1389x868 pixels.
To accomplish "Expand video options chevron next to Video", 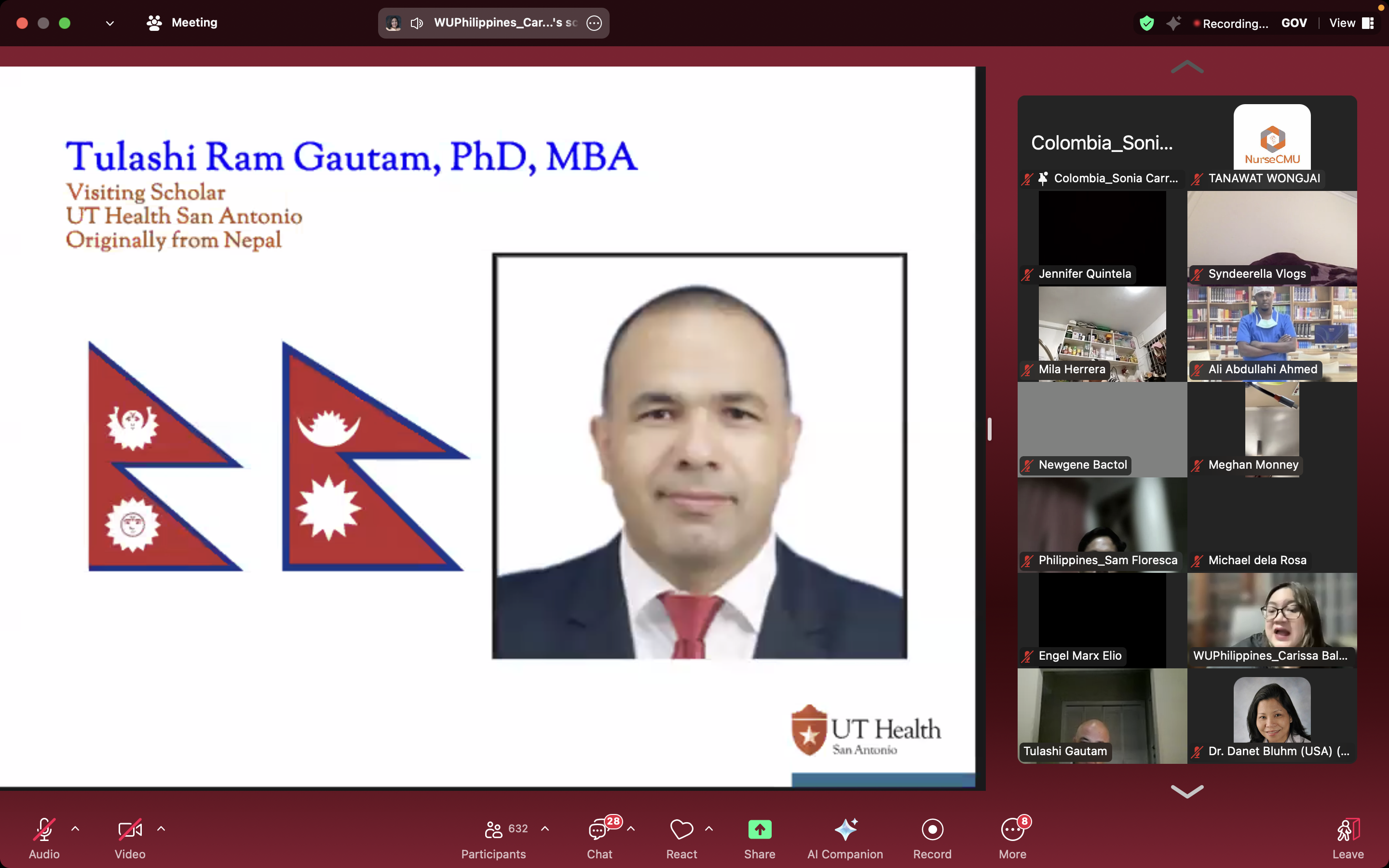I will pyautogui.click(x=161, y=829).
